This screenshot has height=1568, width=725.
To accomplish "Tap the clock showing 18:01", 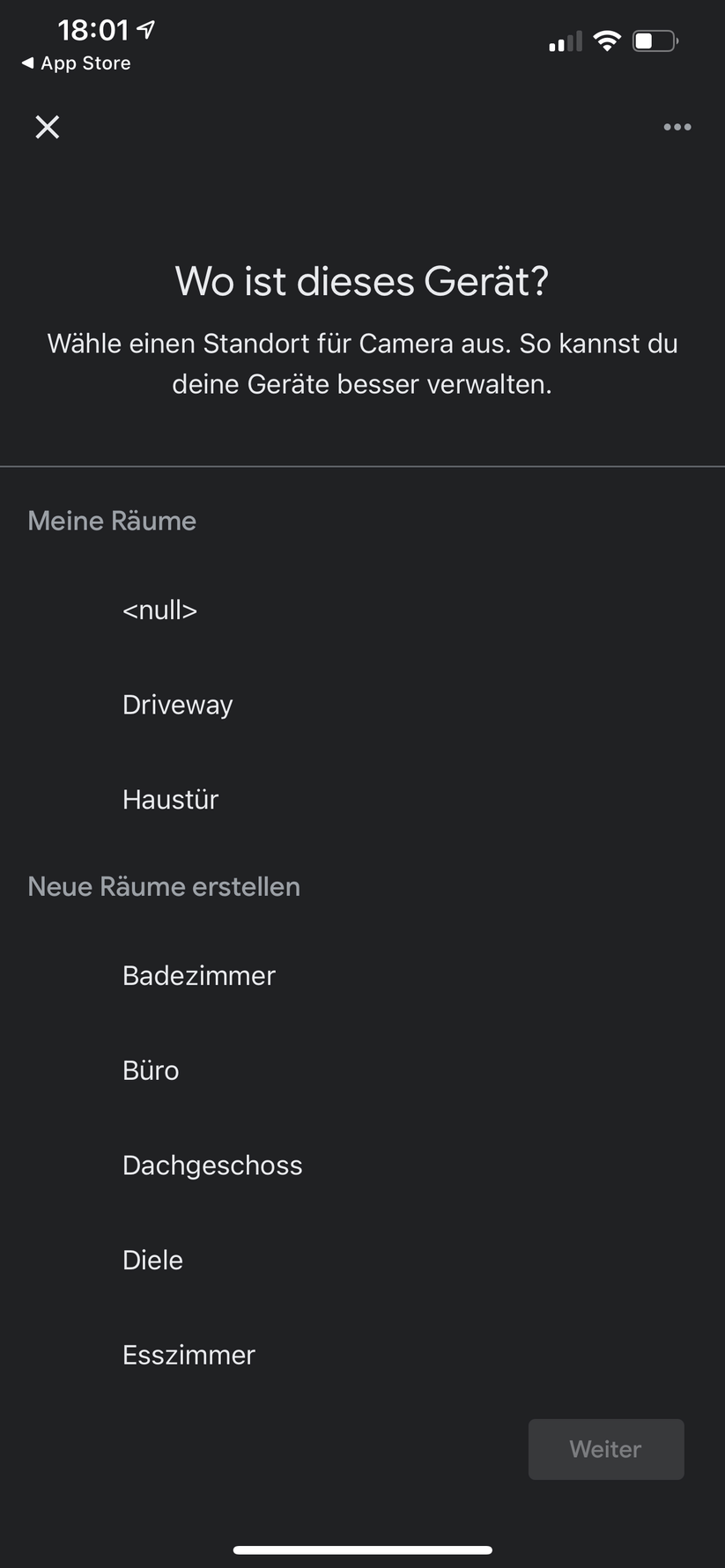I will [x=94, y=29].
